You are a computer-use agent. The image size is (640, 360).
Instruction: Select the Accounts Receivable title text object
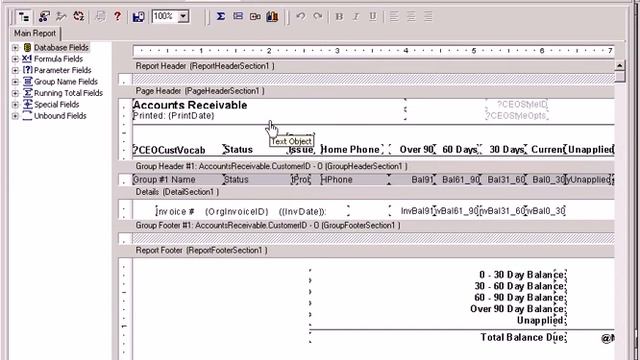point(190,105)
